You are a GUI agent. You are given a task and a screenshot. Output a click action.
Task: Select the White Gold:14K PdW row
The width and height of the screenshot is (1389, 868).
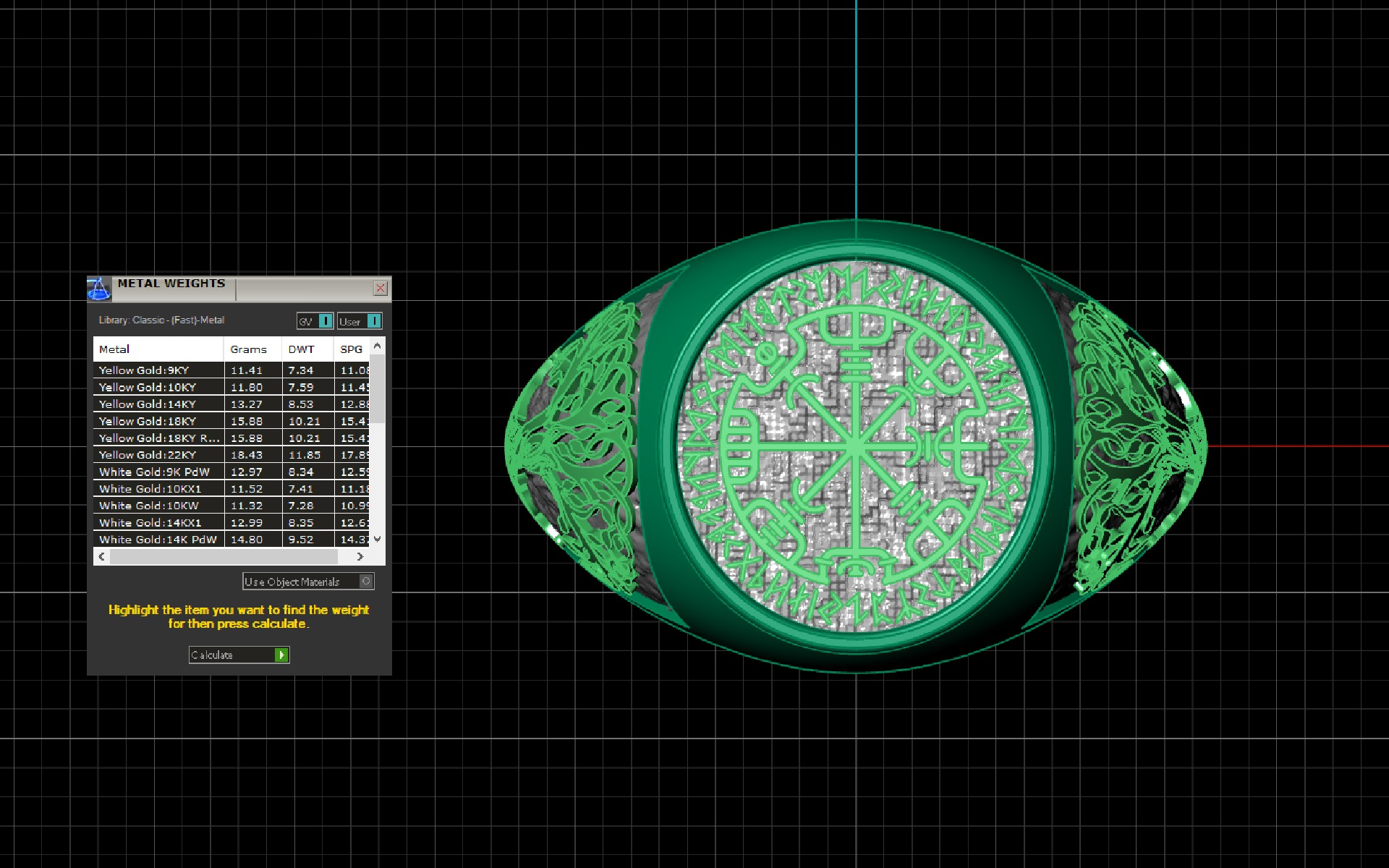pyautogui.click(x=158, y=540)
